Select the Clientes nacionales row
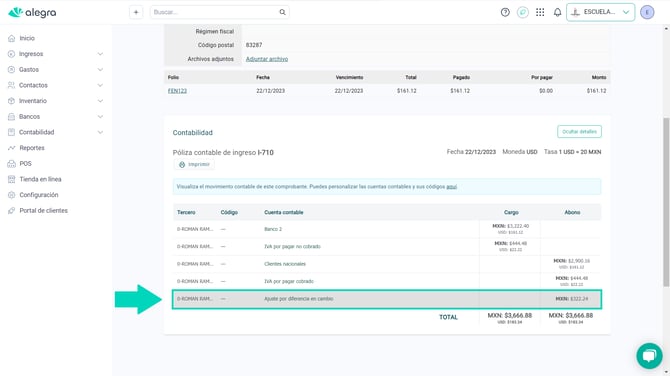670x376 pixels. coord(387,264)
